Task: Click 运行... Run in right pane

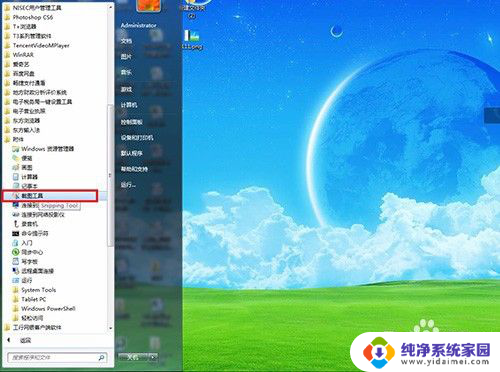Action: tap(128, 184)
